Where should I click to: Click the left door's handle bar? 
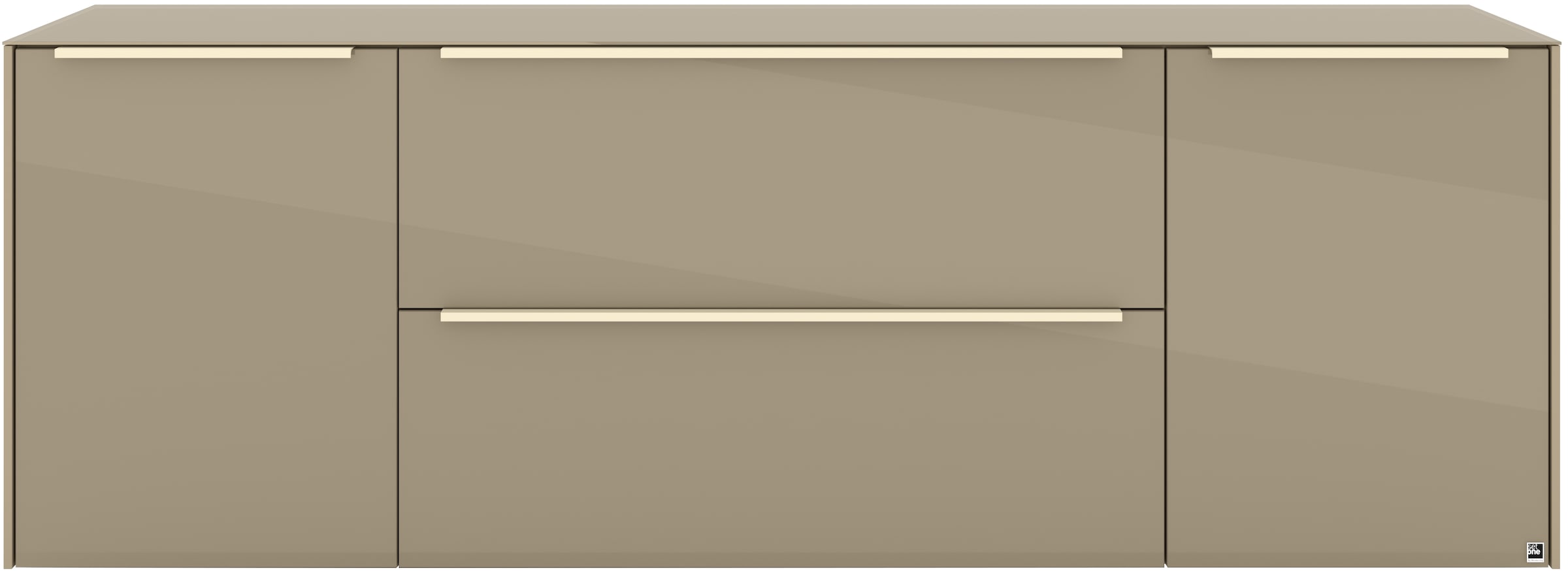(x=203, y=52)
